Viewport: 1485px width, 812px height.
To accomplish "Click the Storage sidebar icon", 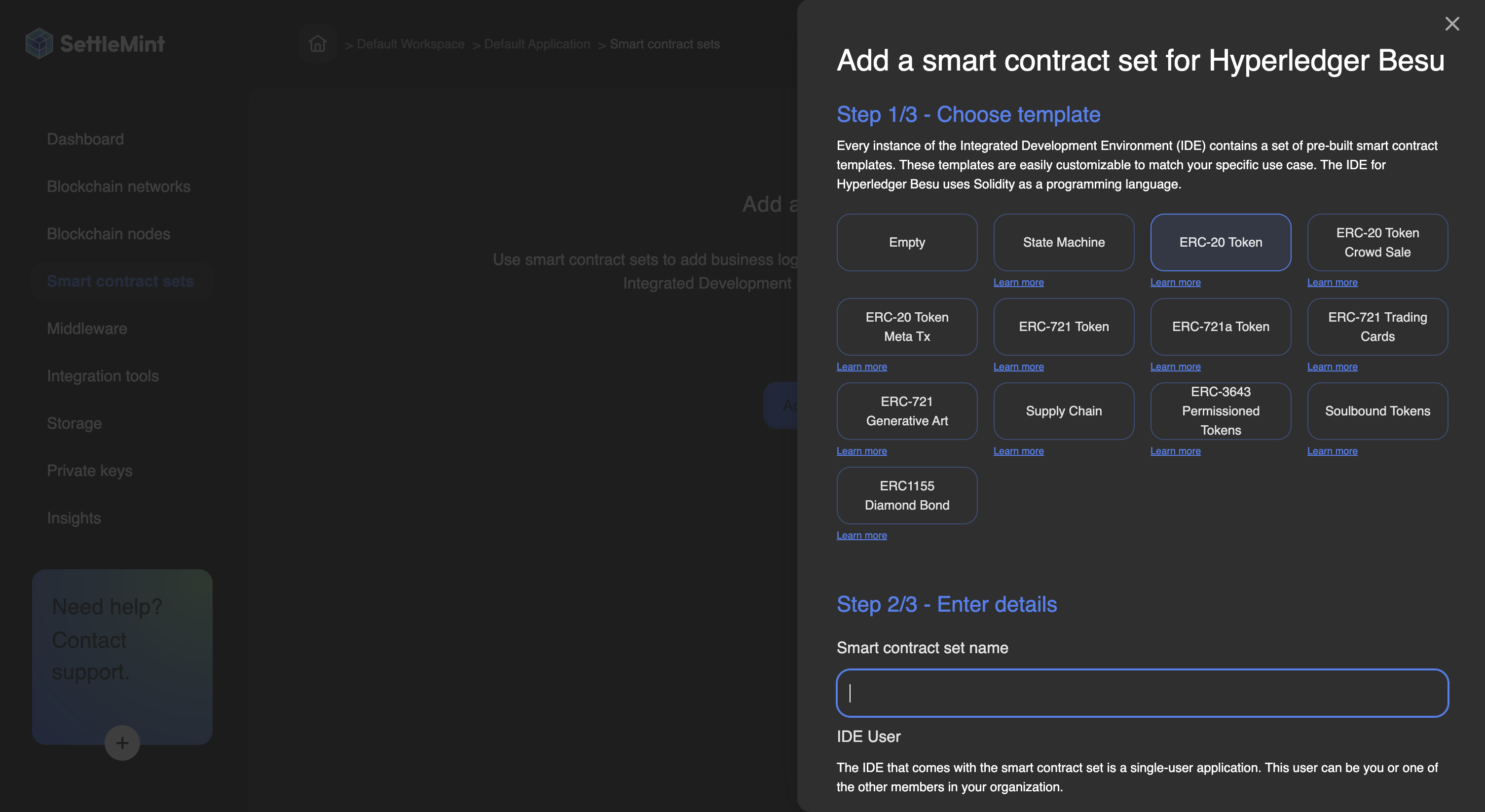I will click(x=74, y=423).
